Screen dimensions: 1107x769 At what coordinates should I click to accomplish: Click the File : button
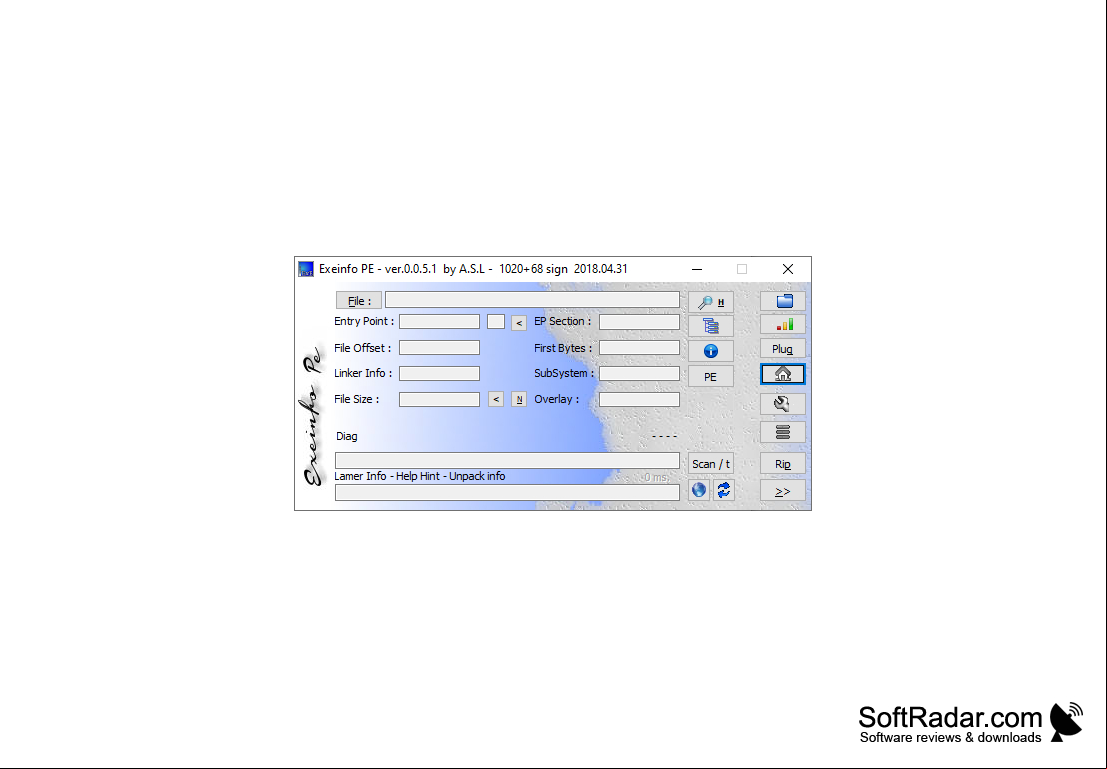click(359, 301)
